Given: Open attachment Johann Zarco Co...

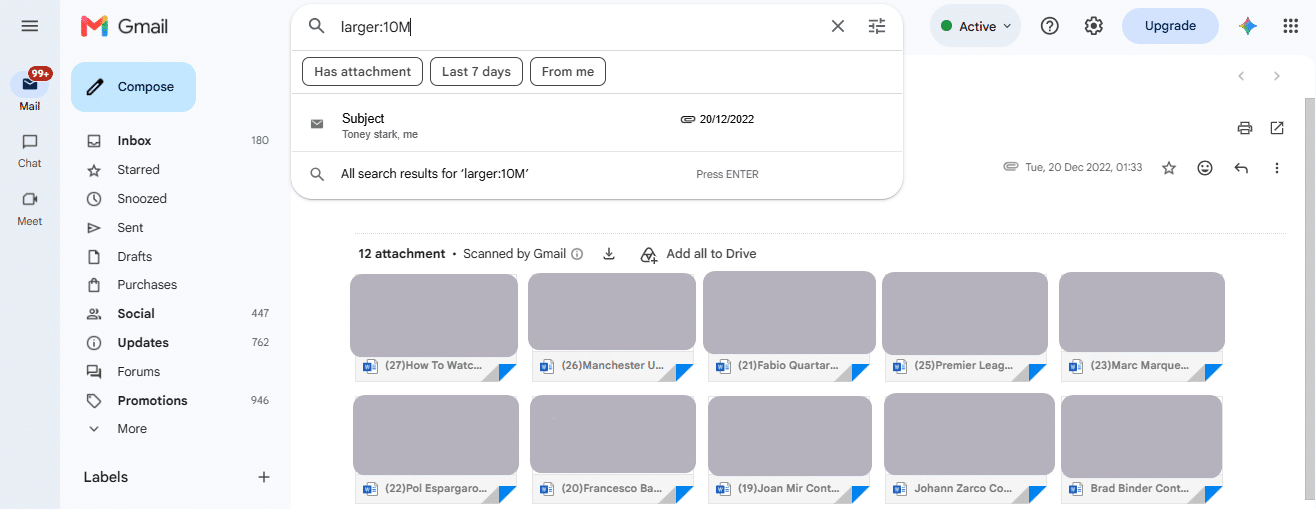Looking at the screenshot, I should click(x=969, y=449).
